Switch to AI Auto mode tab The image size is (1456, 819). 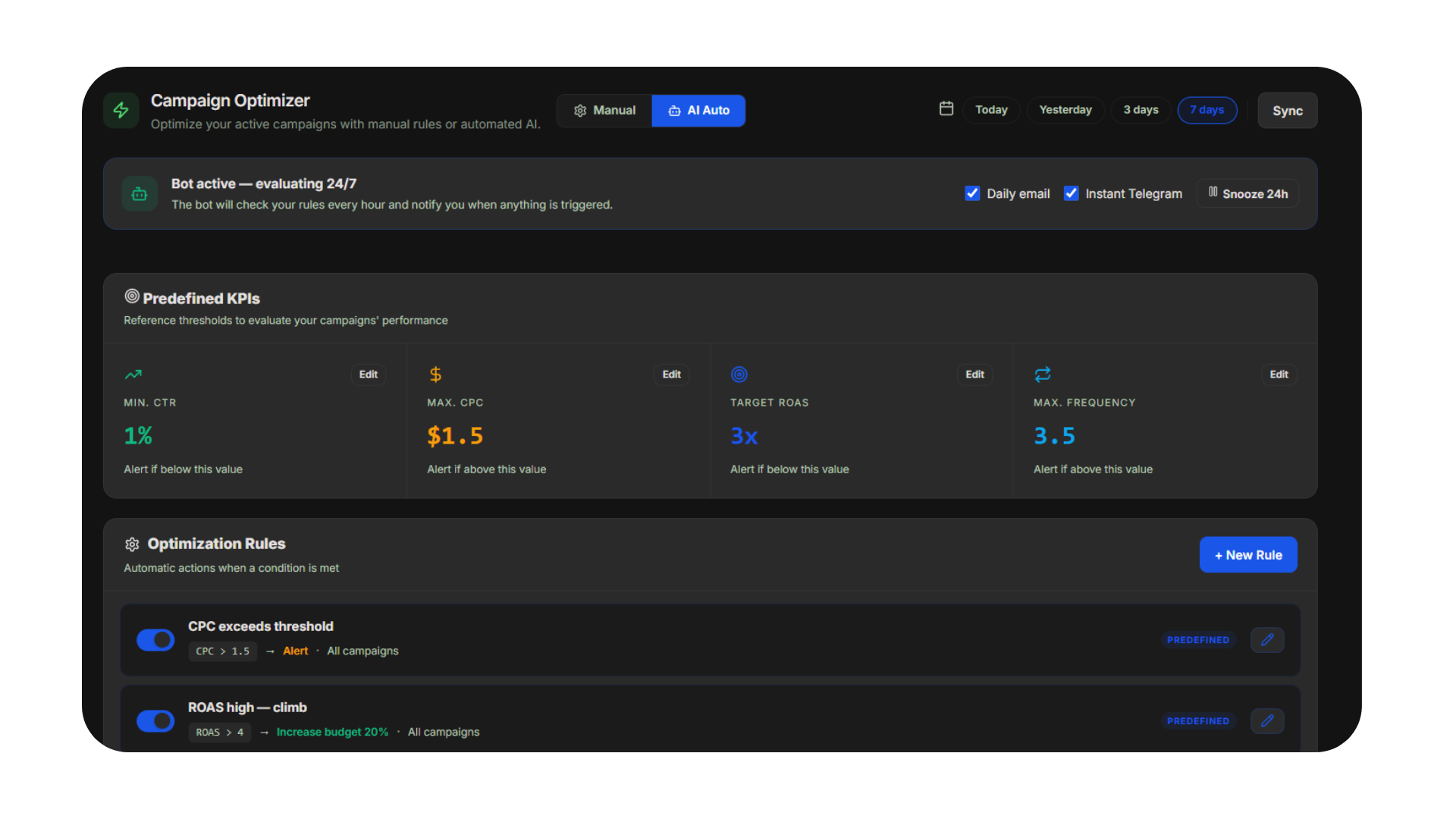coord(698,111)
